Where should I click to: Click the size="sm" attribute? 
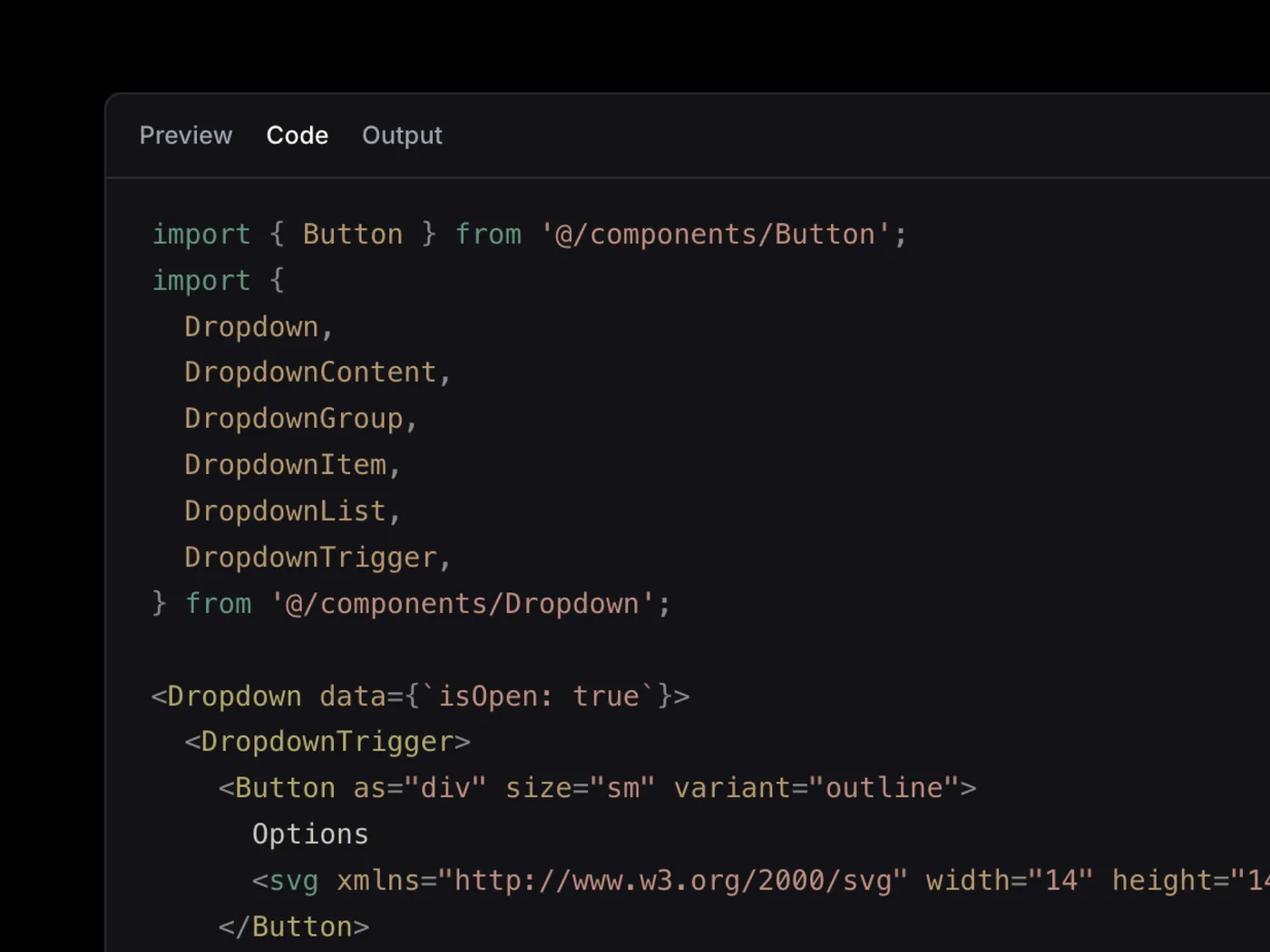(580, 789)
